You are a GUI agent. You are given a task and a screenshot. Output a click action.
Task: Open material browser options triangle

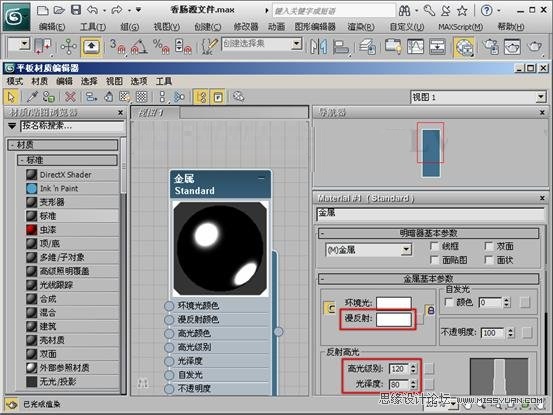point(12,126)
